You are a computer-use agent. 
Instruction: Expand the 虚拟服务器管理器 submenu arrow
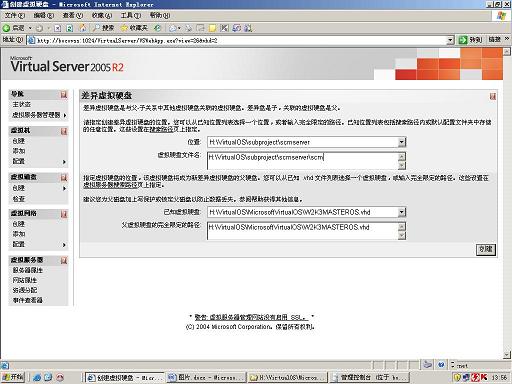[x=65, y=115]
